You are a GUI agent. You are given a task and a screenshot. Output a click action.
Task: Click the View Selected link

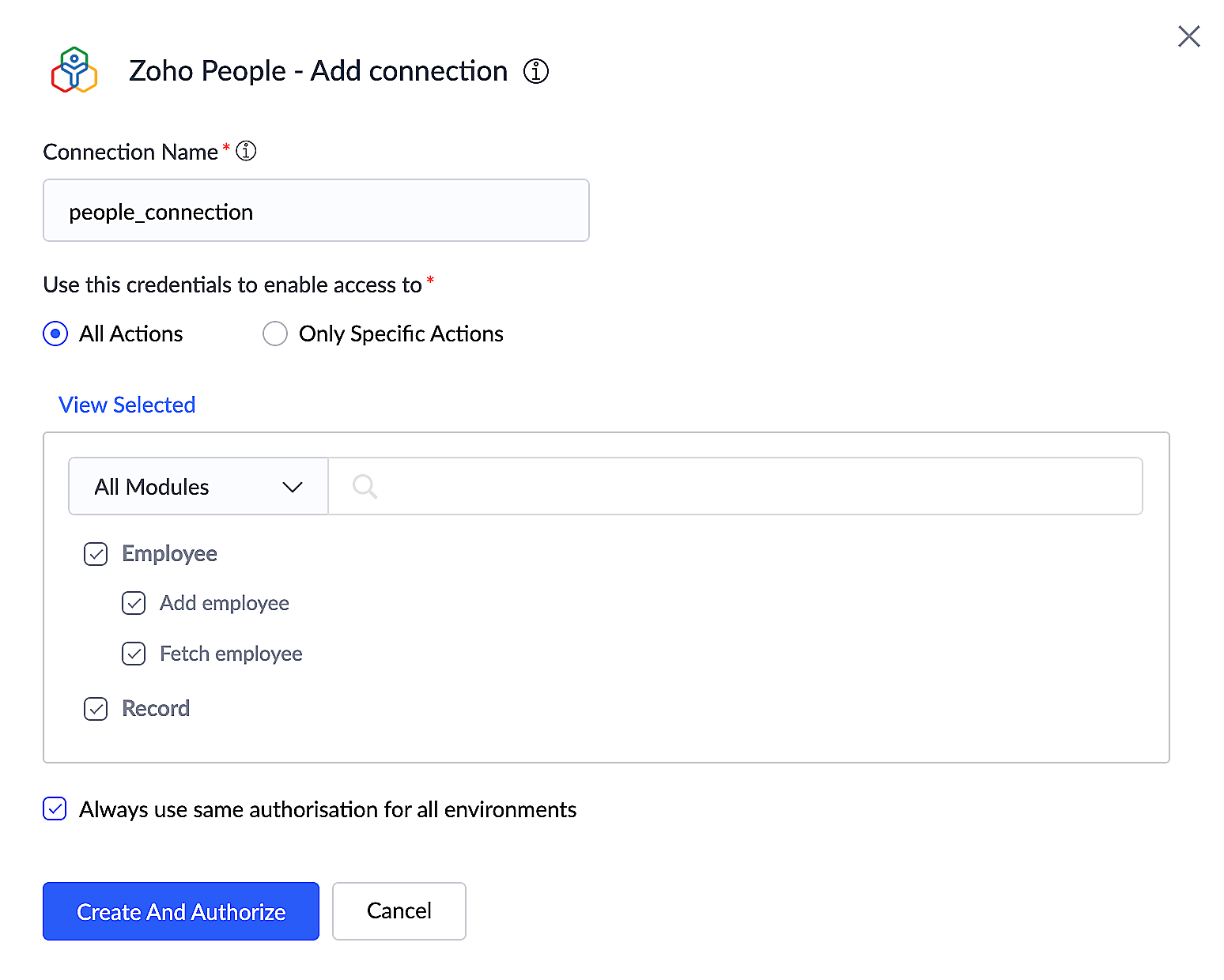[x=127, y=405]
